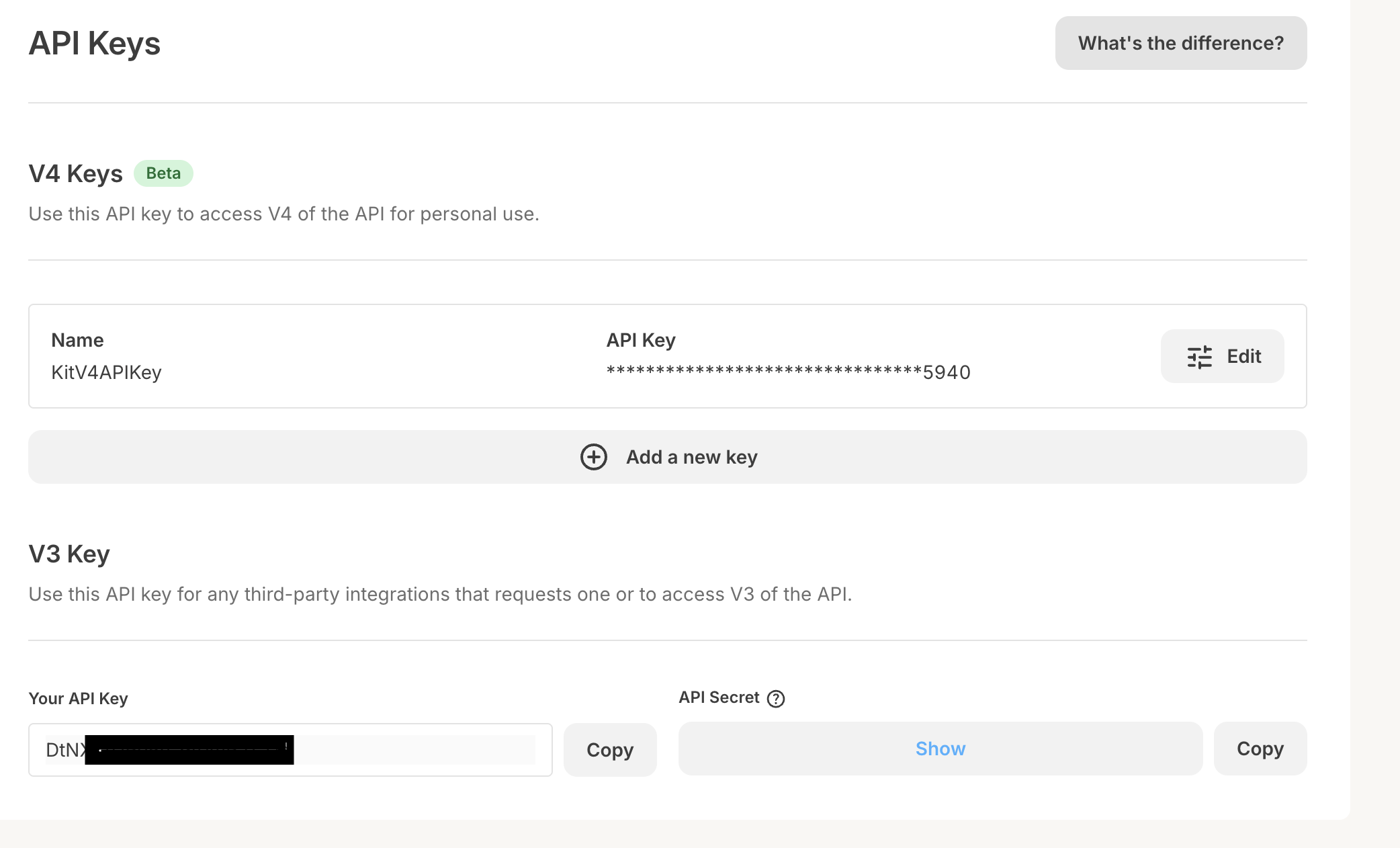1400x848 pixels.
Task: Show the API Secret
Action: point(940,749)
